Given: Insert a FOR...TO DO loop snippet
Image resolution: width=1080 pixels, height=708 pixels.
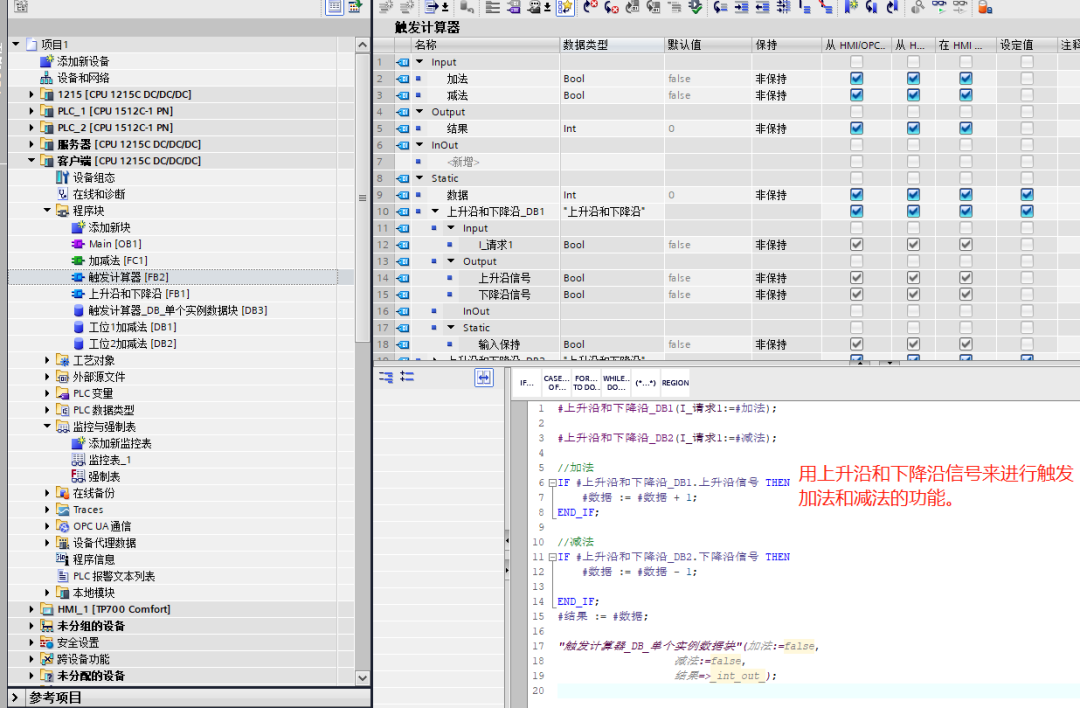Looking at the screenshot, I should (x=588, y=382).
